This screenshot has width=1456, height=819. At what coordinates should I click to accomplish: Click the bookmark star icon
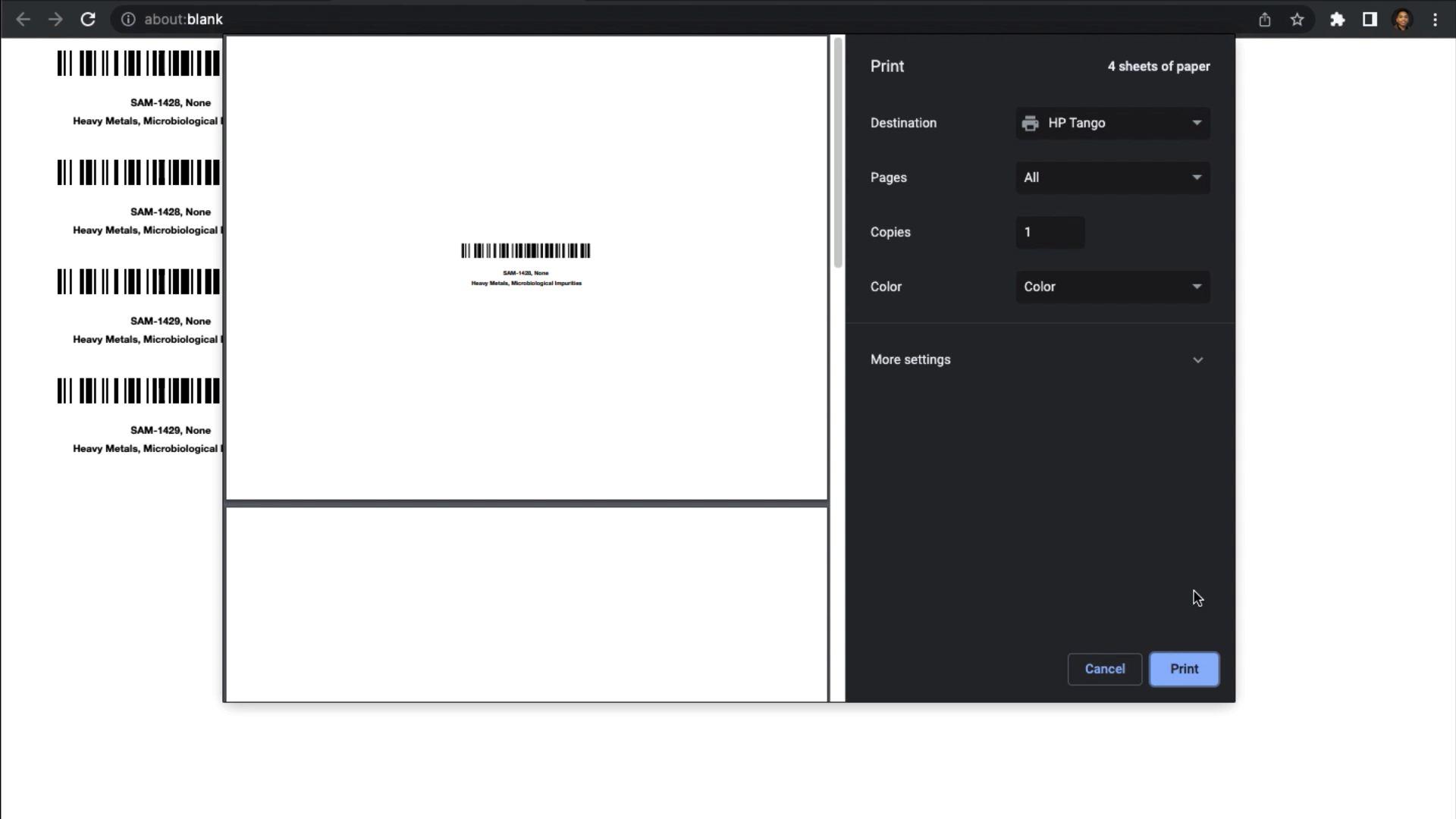pos(1297,19)
